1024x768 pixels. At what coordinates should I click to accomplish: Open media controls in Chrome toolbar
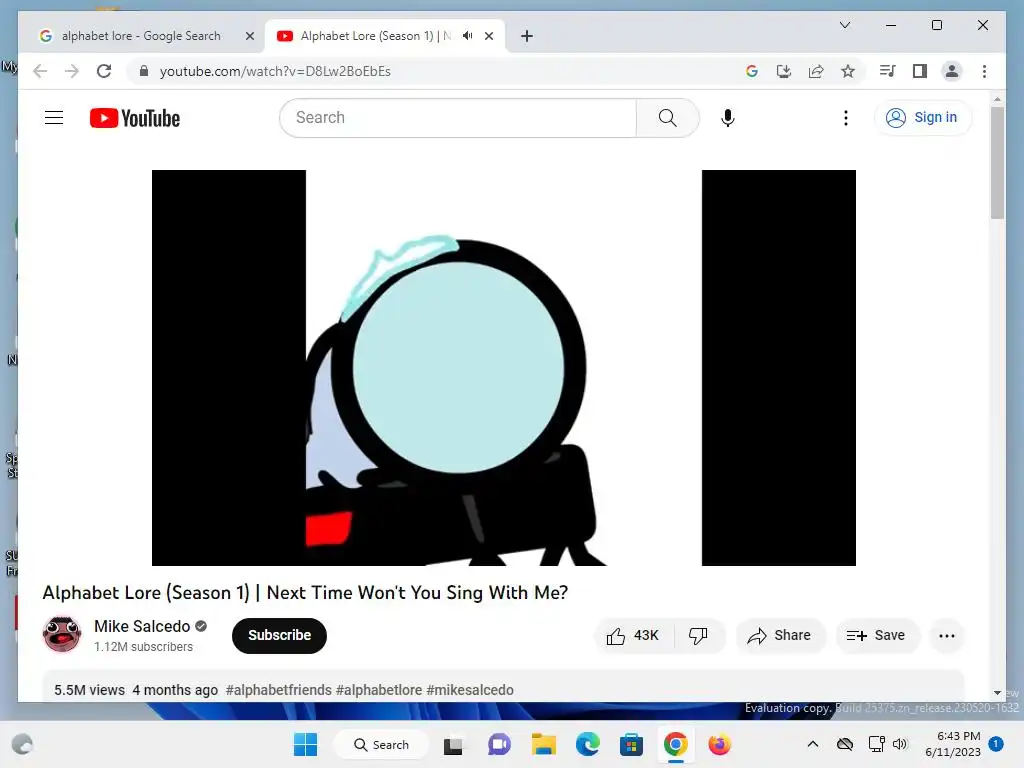887,71
